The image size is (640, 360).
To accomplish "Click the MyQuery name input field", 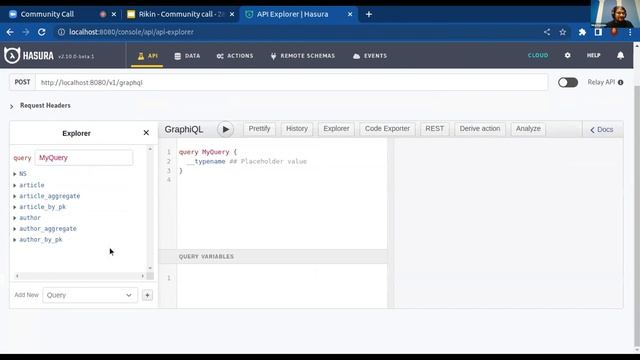I will click(x=84, y=158).
